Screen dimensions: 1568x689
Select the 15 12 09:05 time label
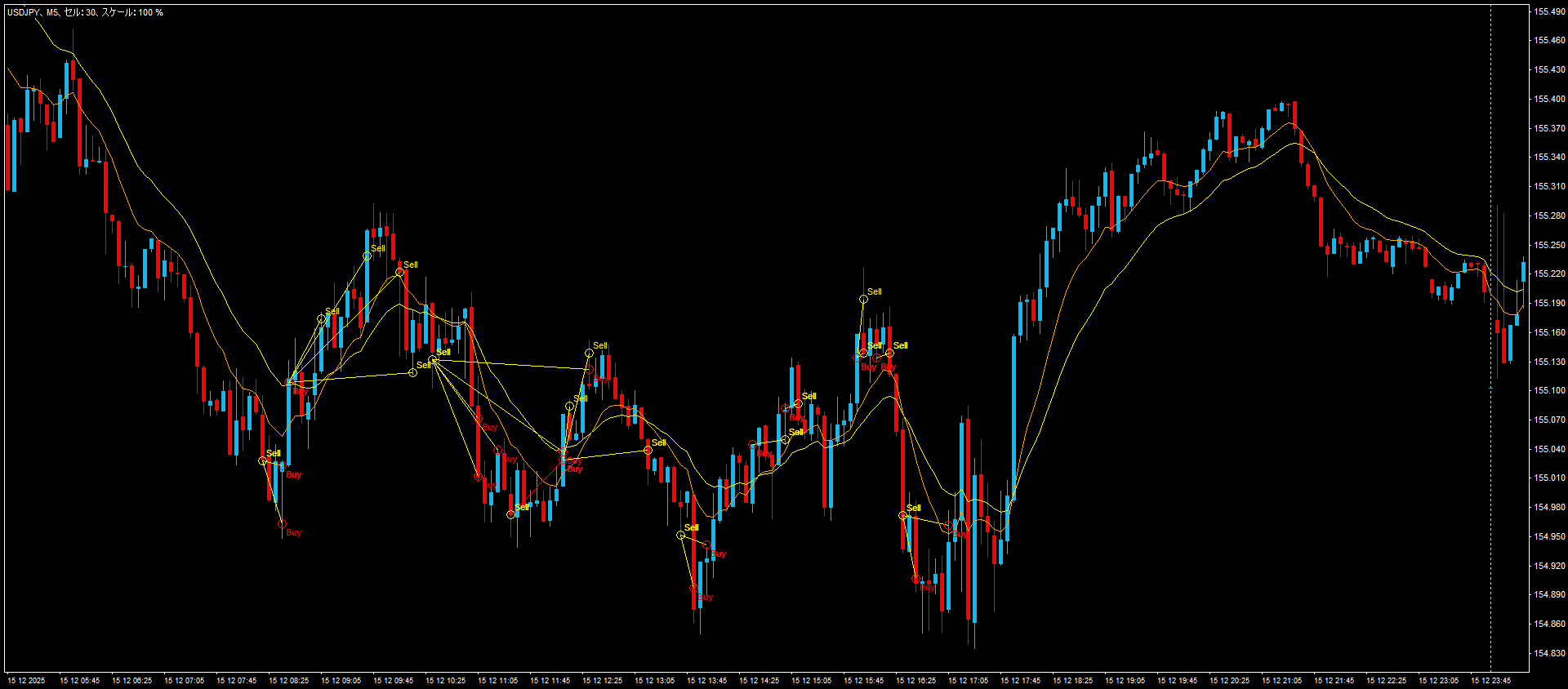coord(341,680)
